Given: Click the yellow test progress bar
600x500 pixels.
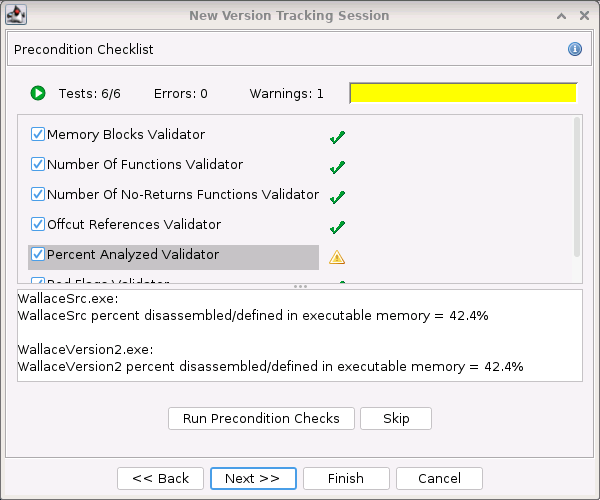Looking at the screenshot, I should tap(463, 93).
